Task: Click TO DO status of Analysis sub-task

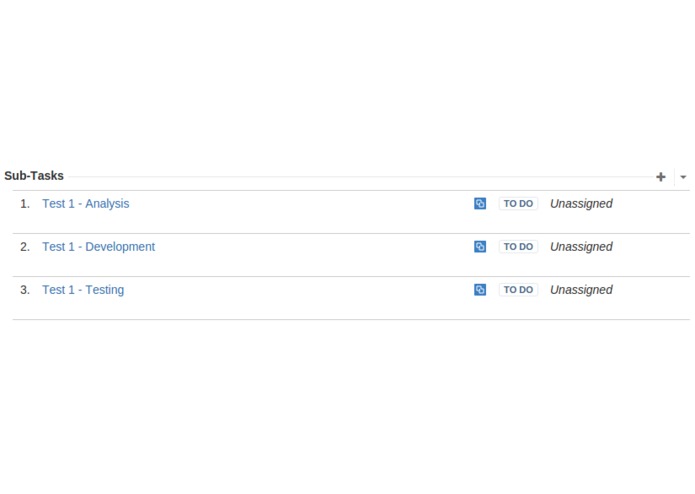Action: pos(518,203)
